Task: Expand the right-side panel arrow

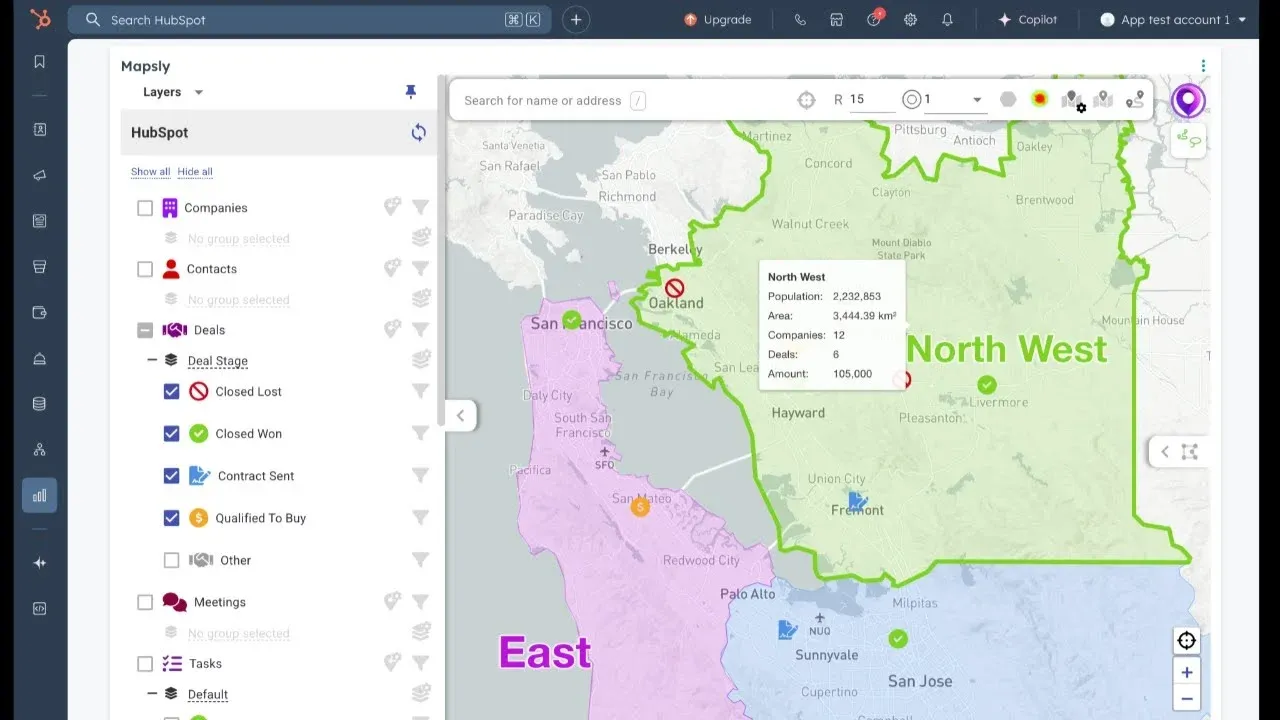Action: click(1165, 452)
